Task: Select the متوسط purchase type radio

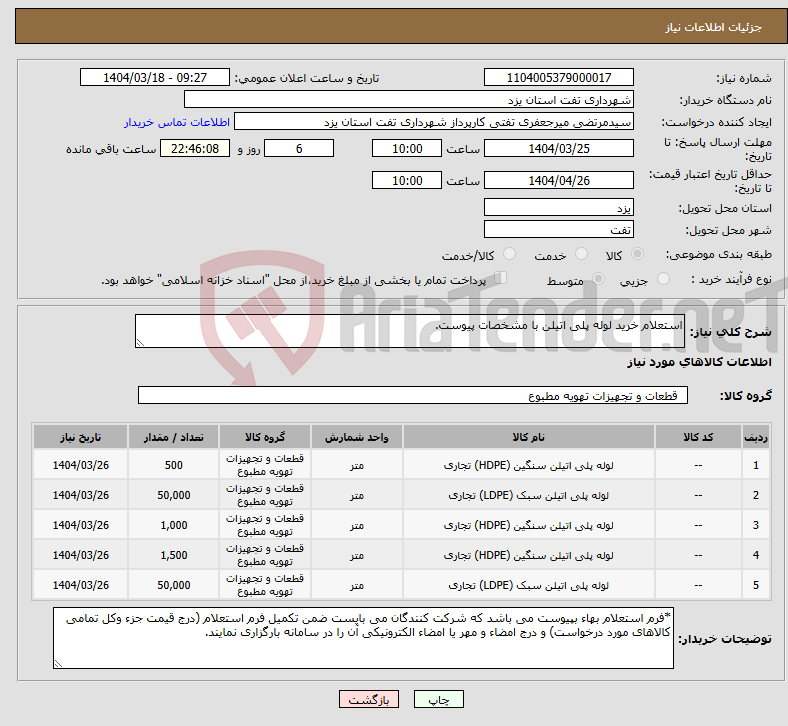Action: click(598, 279)
